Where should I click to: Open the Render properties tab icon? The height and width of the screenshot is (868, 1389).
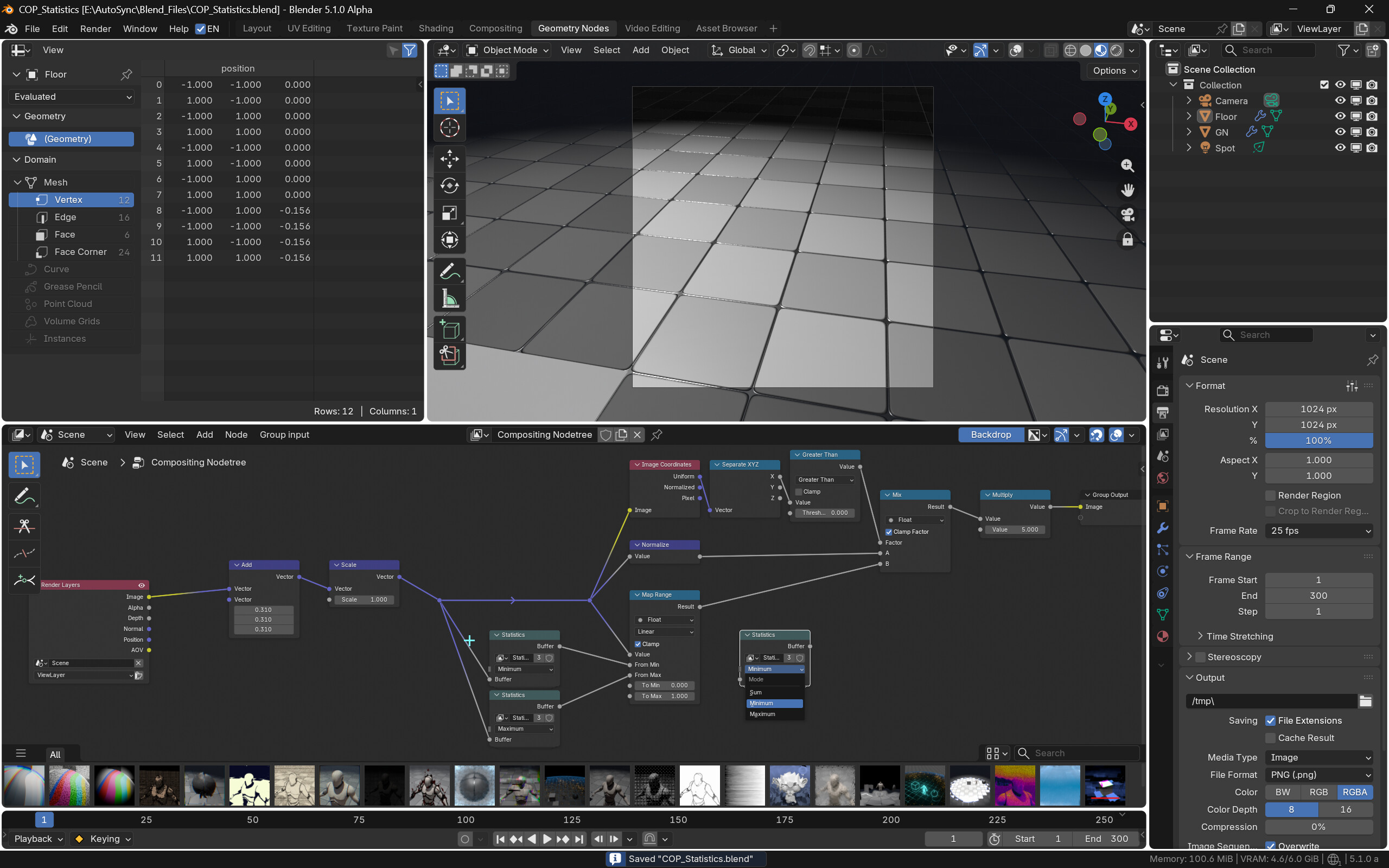1163,391
